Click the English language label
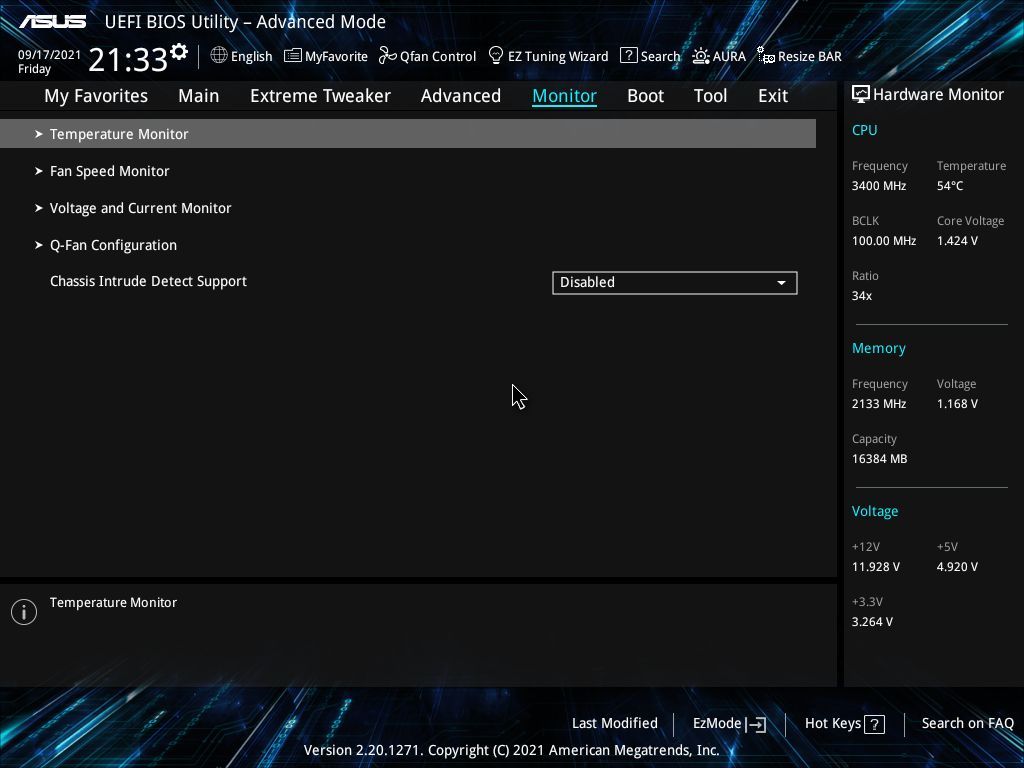Screen dimensions: 1024x768 coord(251,56)
